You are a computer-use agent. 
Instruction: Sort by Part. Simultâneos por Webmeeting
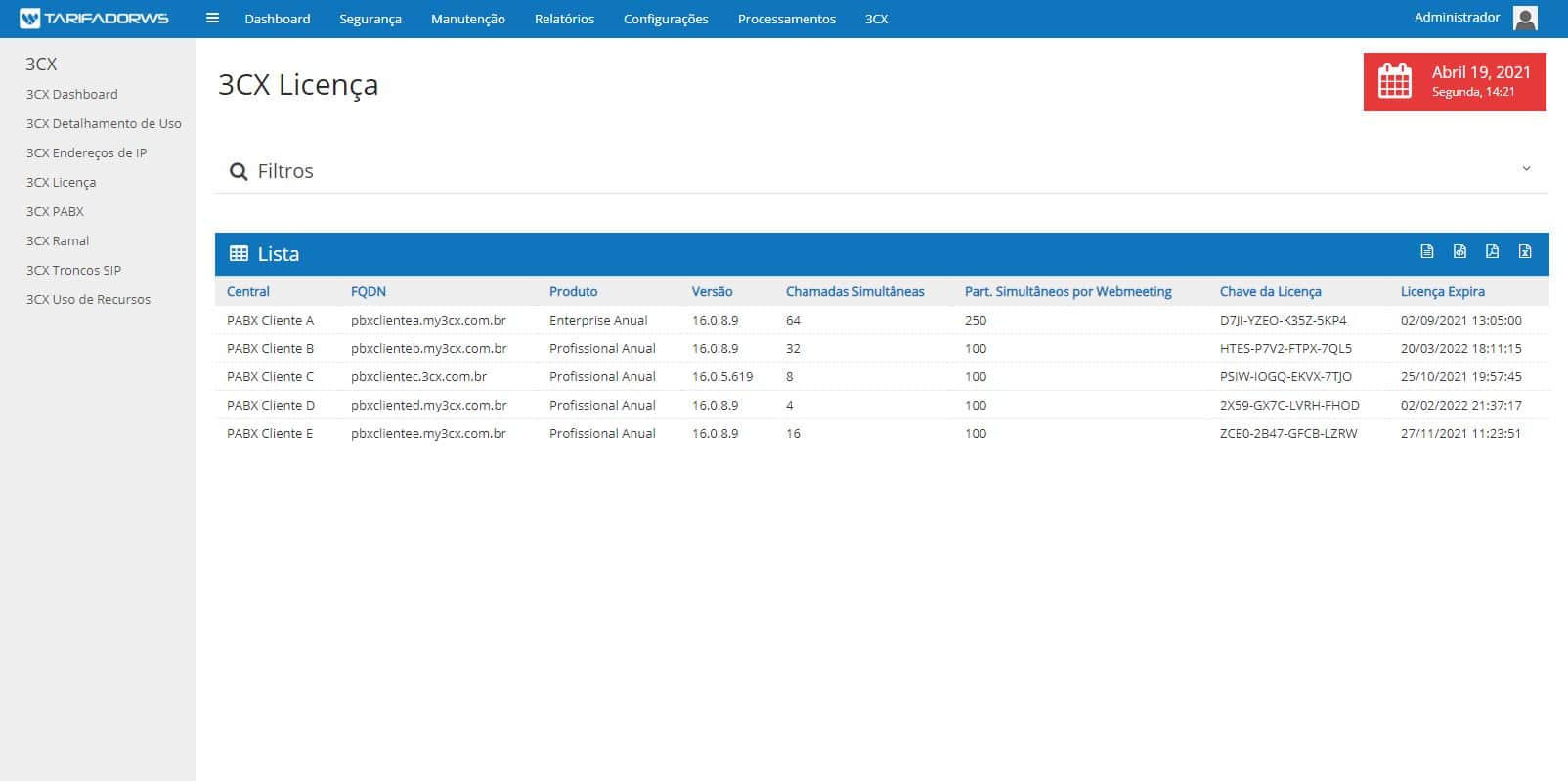point(1068,291)
